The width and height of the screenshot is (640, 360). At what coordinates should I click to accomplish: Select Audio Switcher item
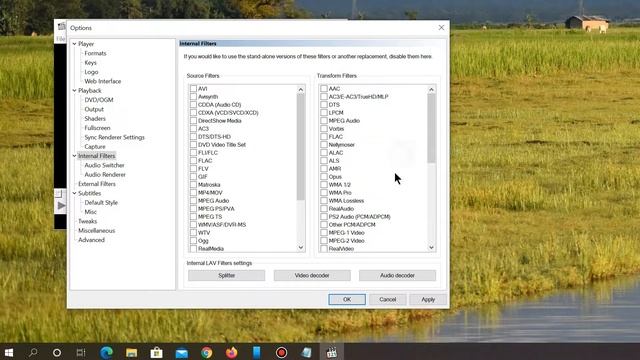(104, 165)
